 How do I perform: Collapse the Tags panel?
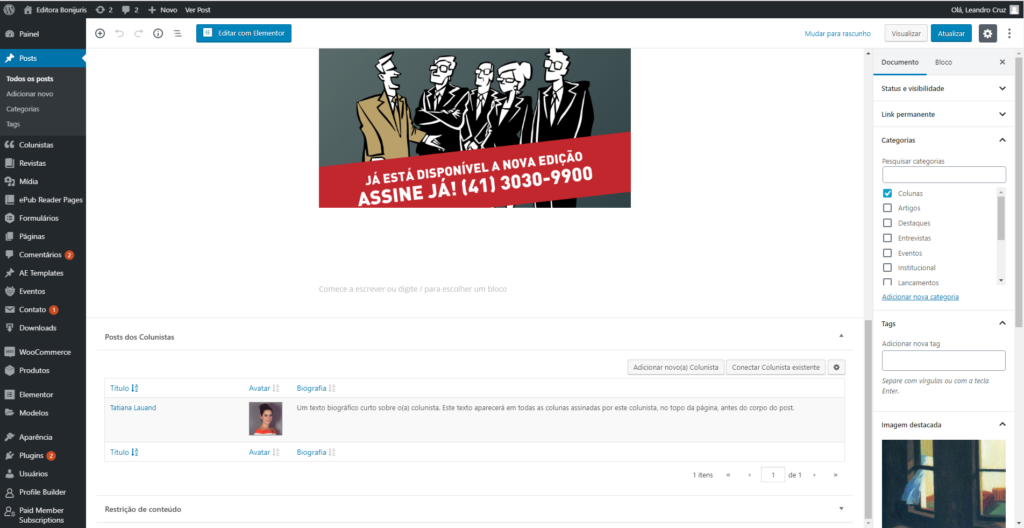944,323
